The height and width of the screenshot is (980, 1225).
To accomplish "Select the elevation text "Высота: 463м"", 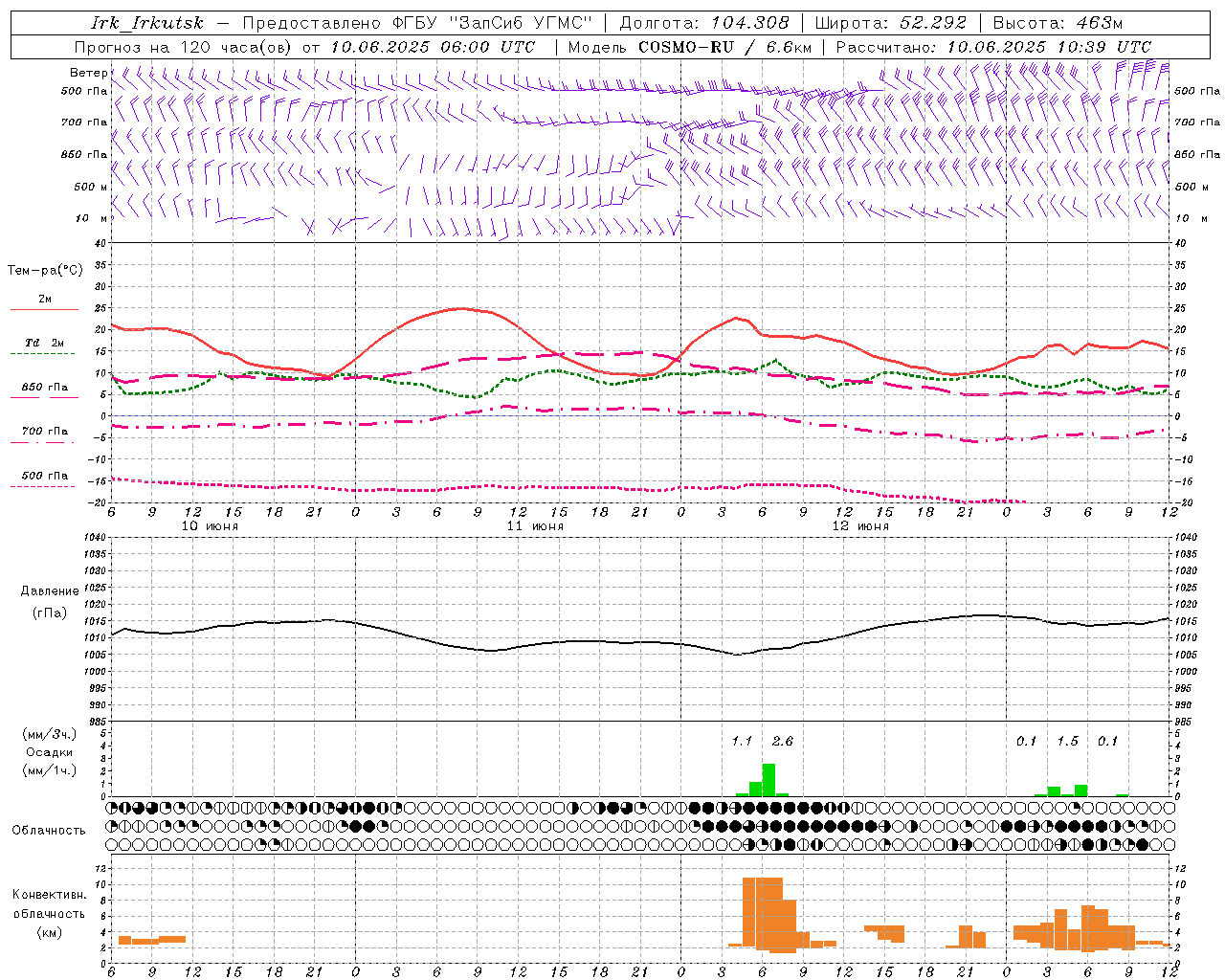I will (1058, 23).
